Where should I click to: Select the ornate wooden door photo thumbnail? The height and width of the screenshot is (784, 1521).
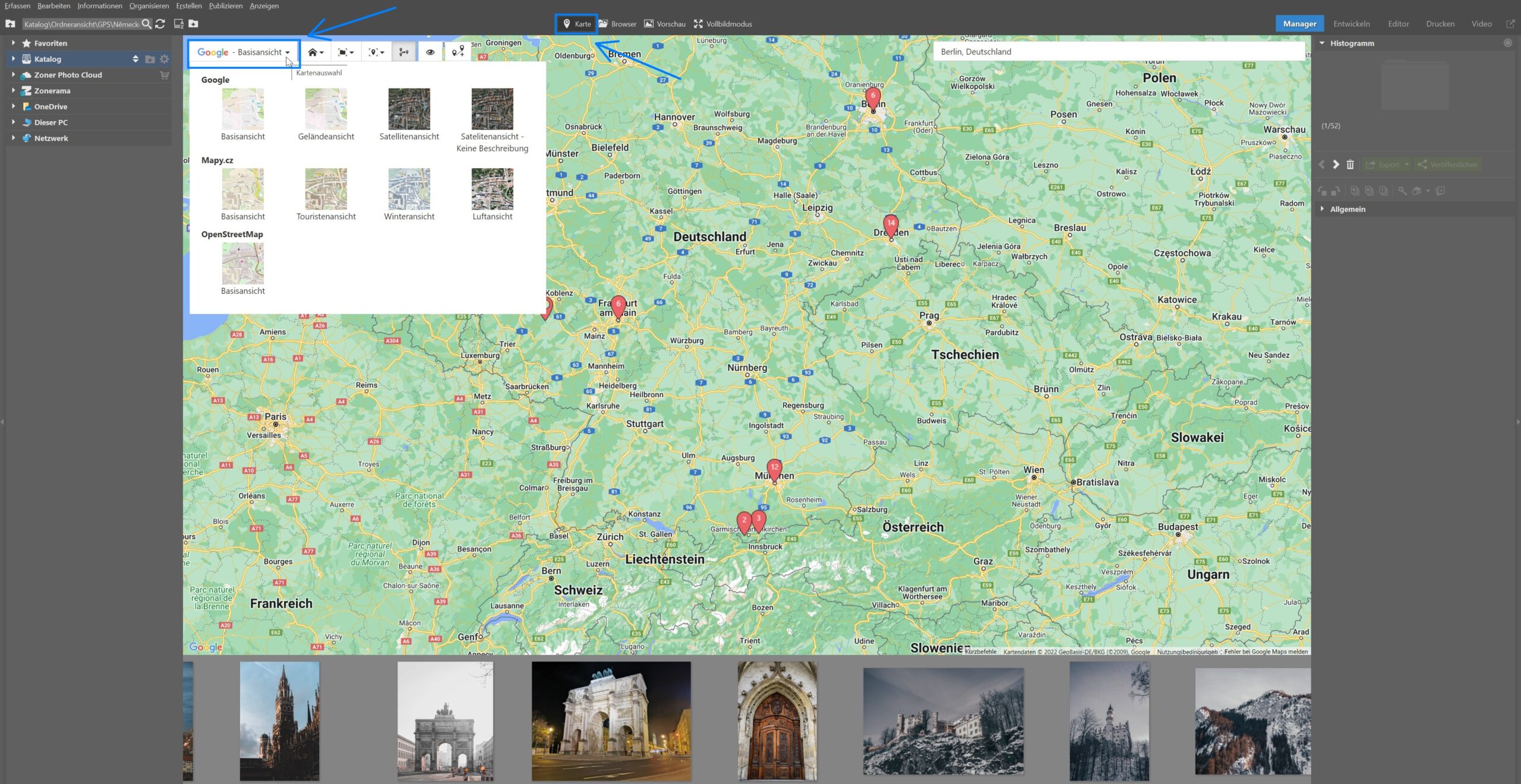point(777,721)
